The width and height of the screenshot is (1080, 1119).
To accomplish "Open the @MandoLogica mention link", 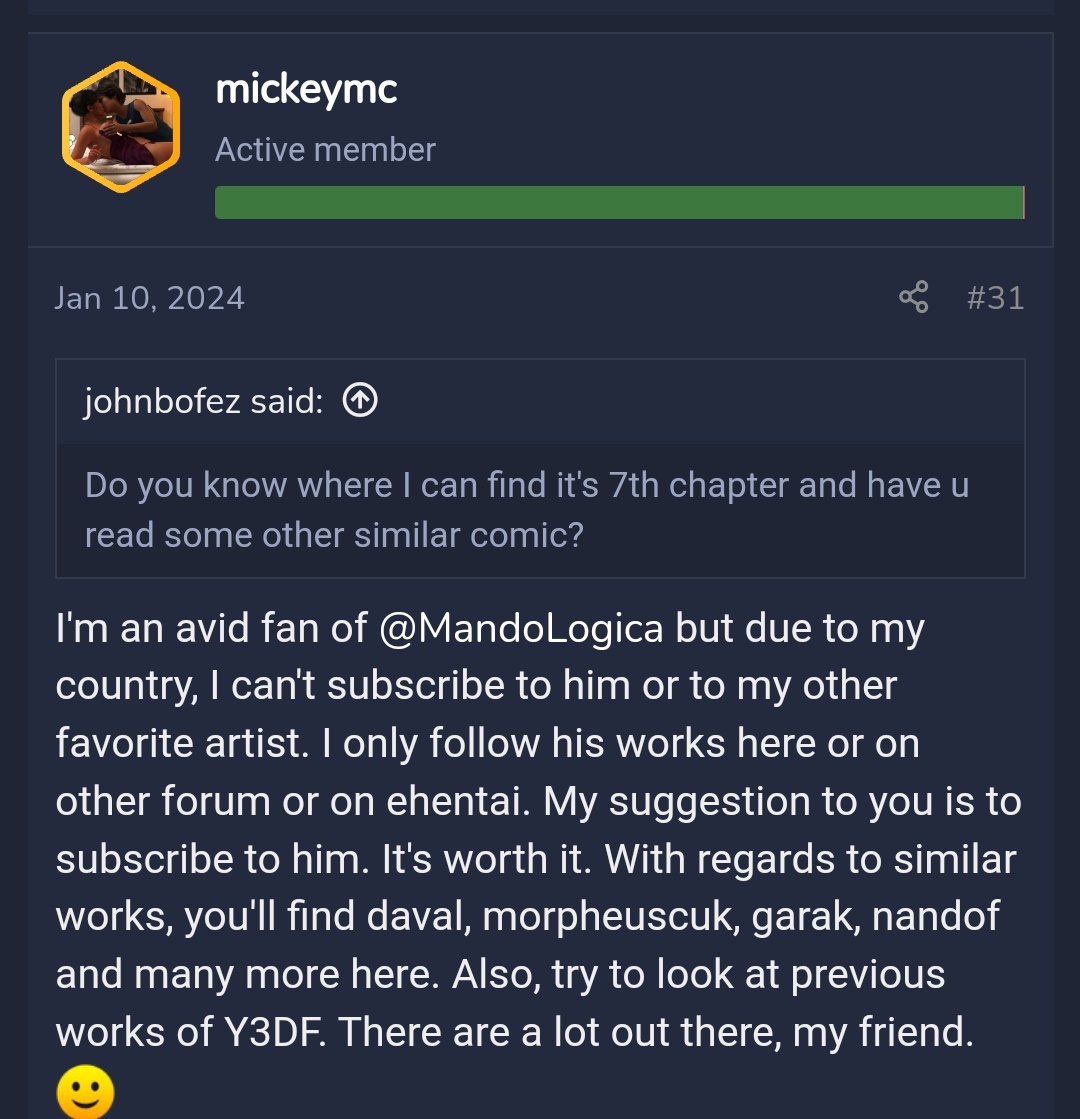I will coord(521,628).
